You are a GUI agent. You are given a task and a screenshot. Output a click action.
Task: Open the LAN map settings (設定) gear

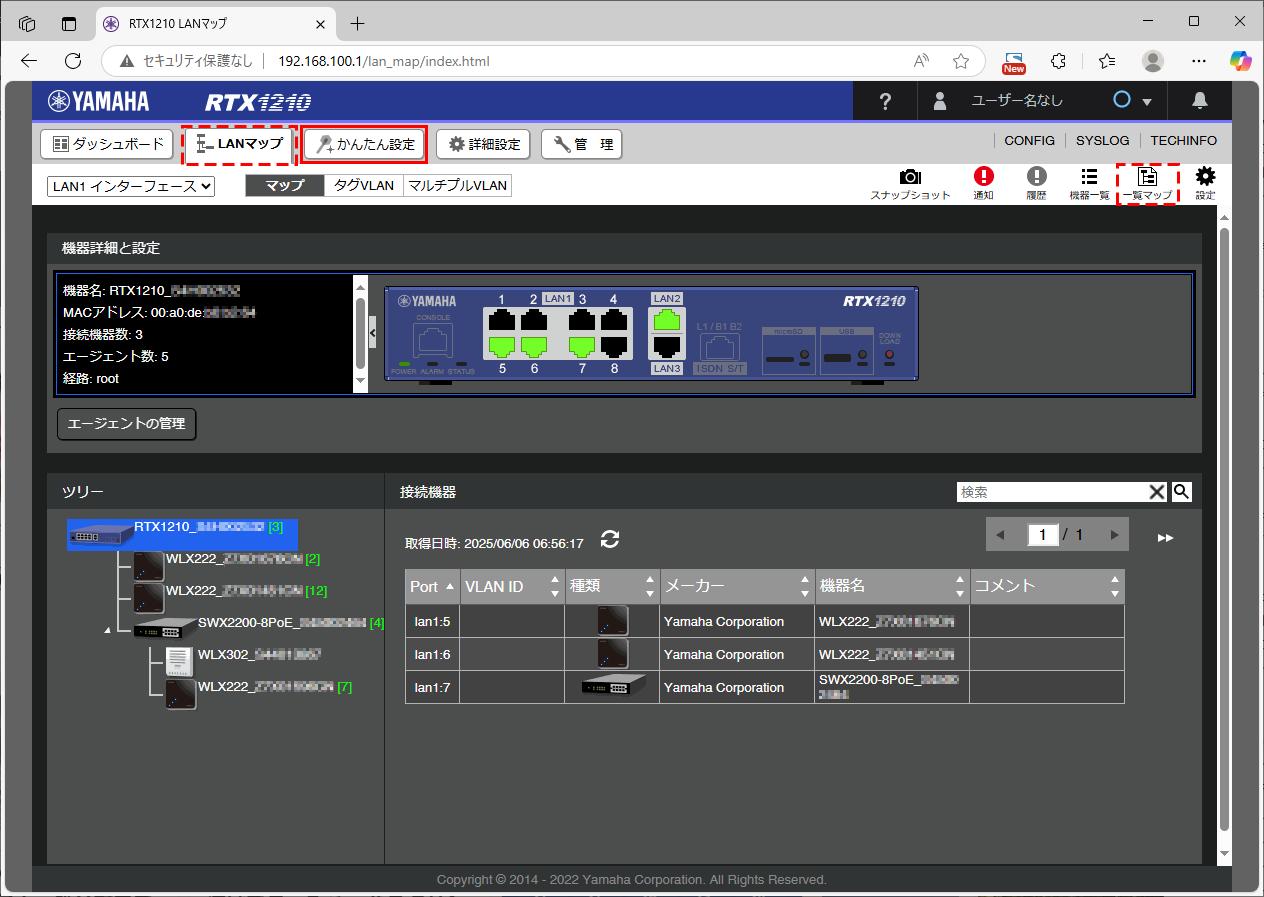[1206, 184]
